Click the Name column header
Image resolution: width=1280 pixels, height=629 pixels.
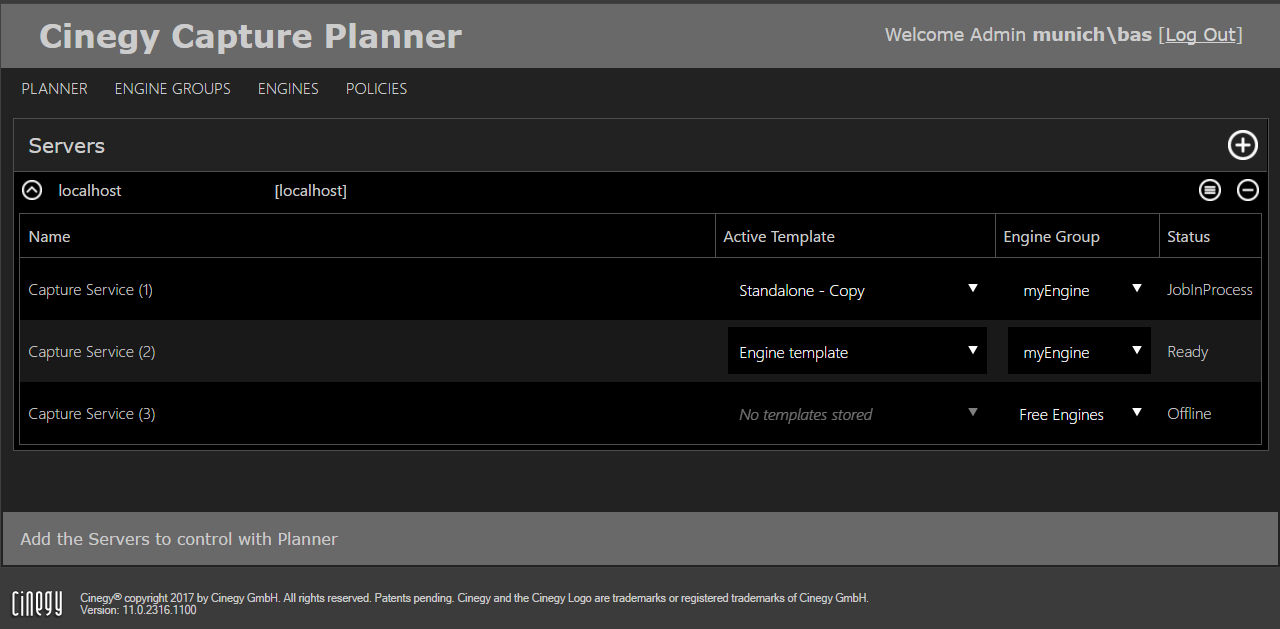click(49, 237)
